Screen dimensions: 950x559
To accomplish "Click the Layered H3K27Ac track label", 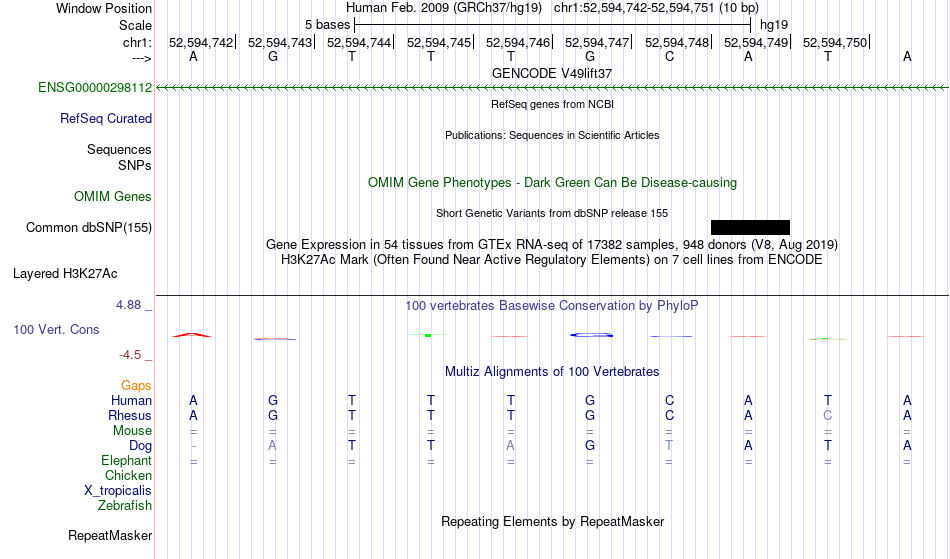I will click(x=65, y=274).
